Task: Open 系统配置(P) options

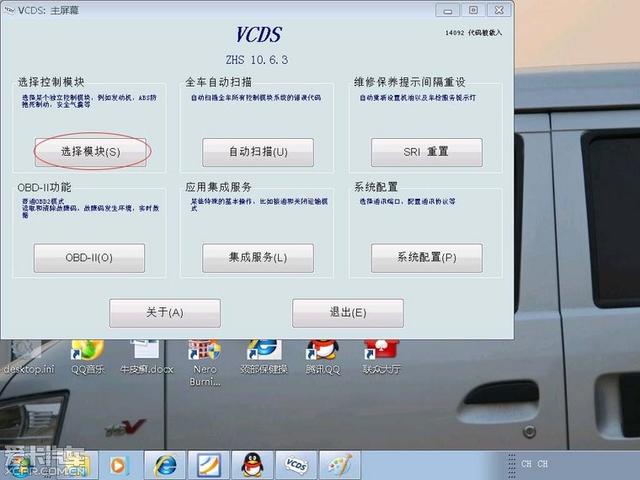Action: click(426, 258)
